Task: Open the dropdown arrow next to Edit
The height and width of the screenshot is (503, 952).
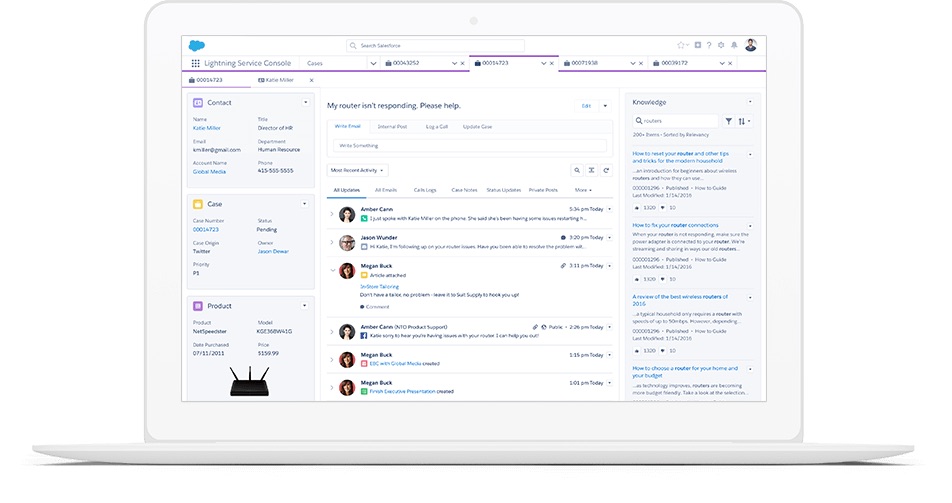Action: click(x=605, y=106)
